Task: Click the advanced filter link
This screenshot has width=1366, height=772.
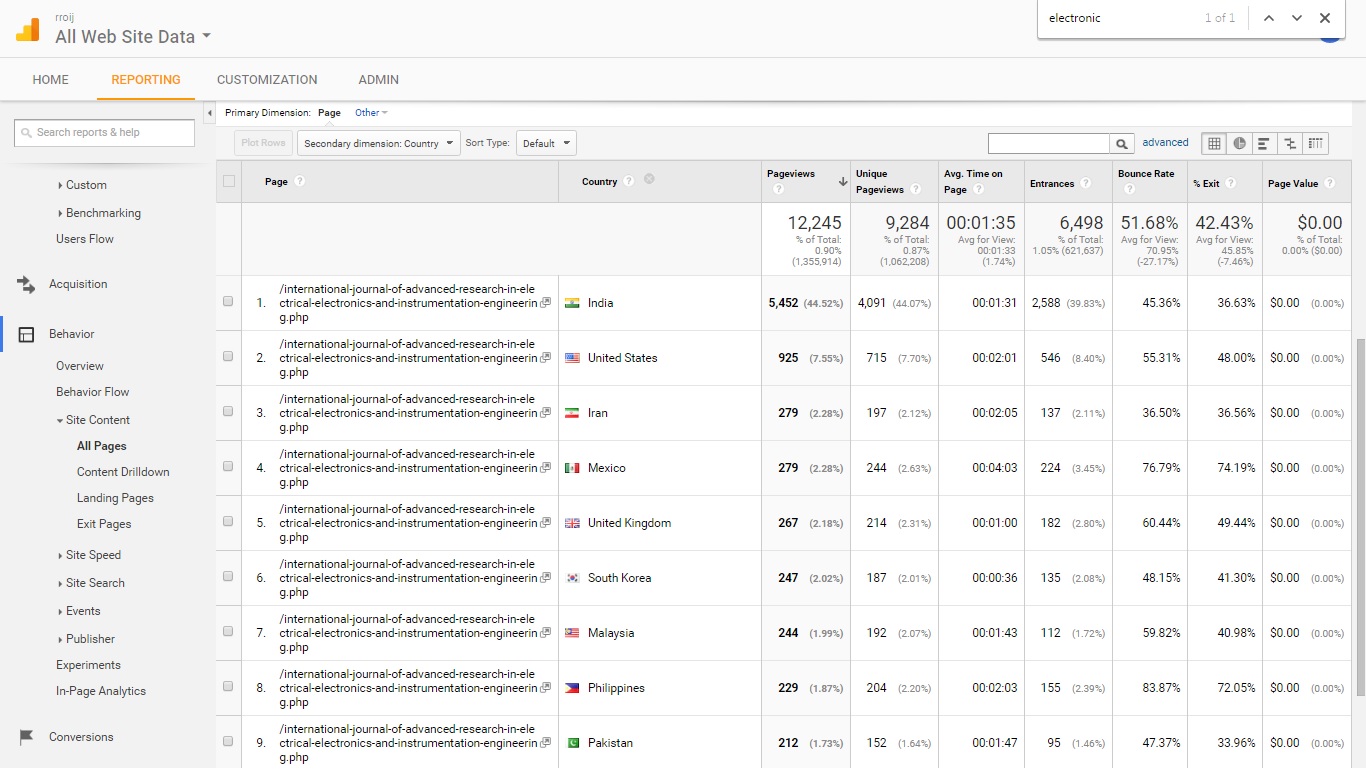Action: [x=1165, y=143]
